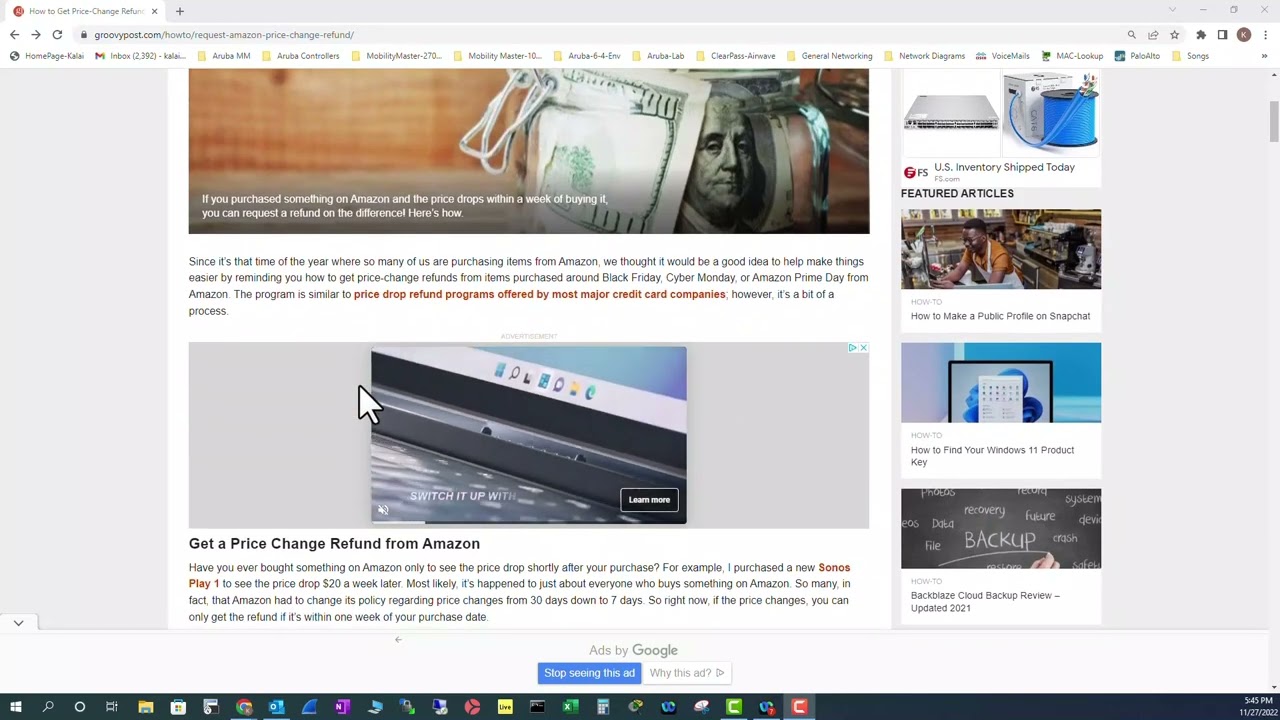Open the MAC-Lookup bookmark
Image resolution: width=1280 pixels, height=720 pixels.
point(1072,56)
